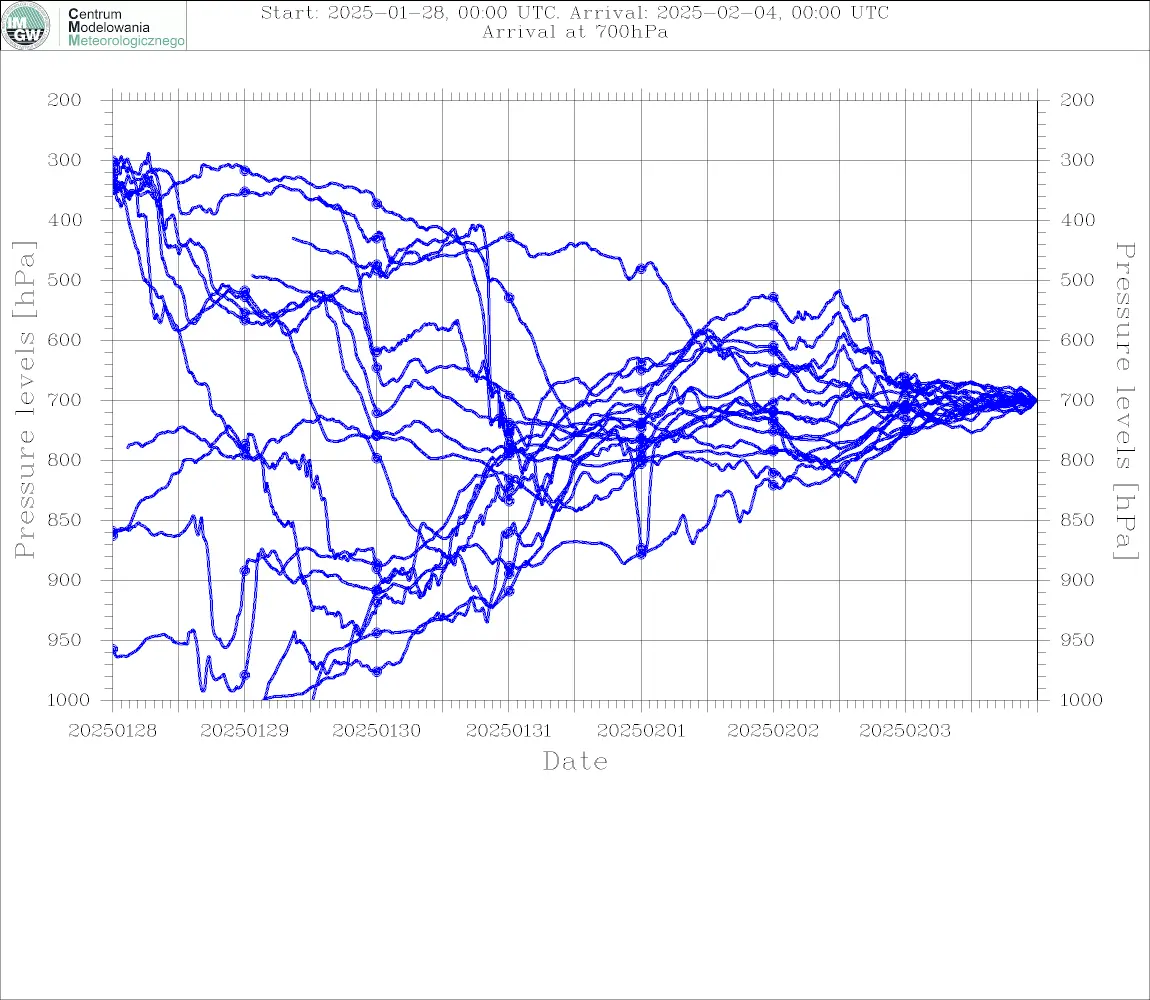Viewport: 1150px width, 1000px height.
Task: Click the date label 20250130
Action: point(376,731)
